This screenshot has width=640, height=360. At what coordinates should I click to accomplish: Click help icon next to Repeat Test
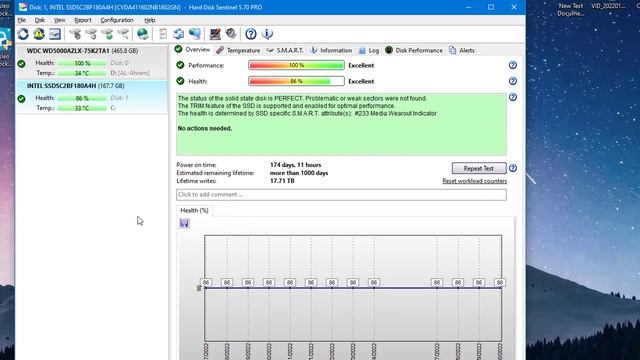click(x=513, y=168)
